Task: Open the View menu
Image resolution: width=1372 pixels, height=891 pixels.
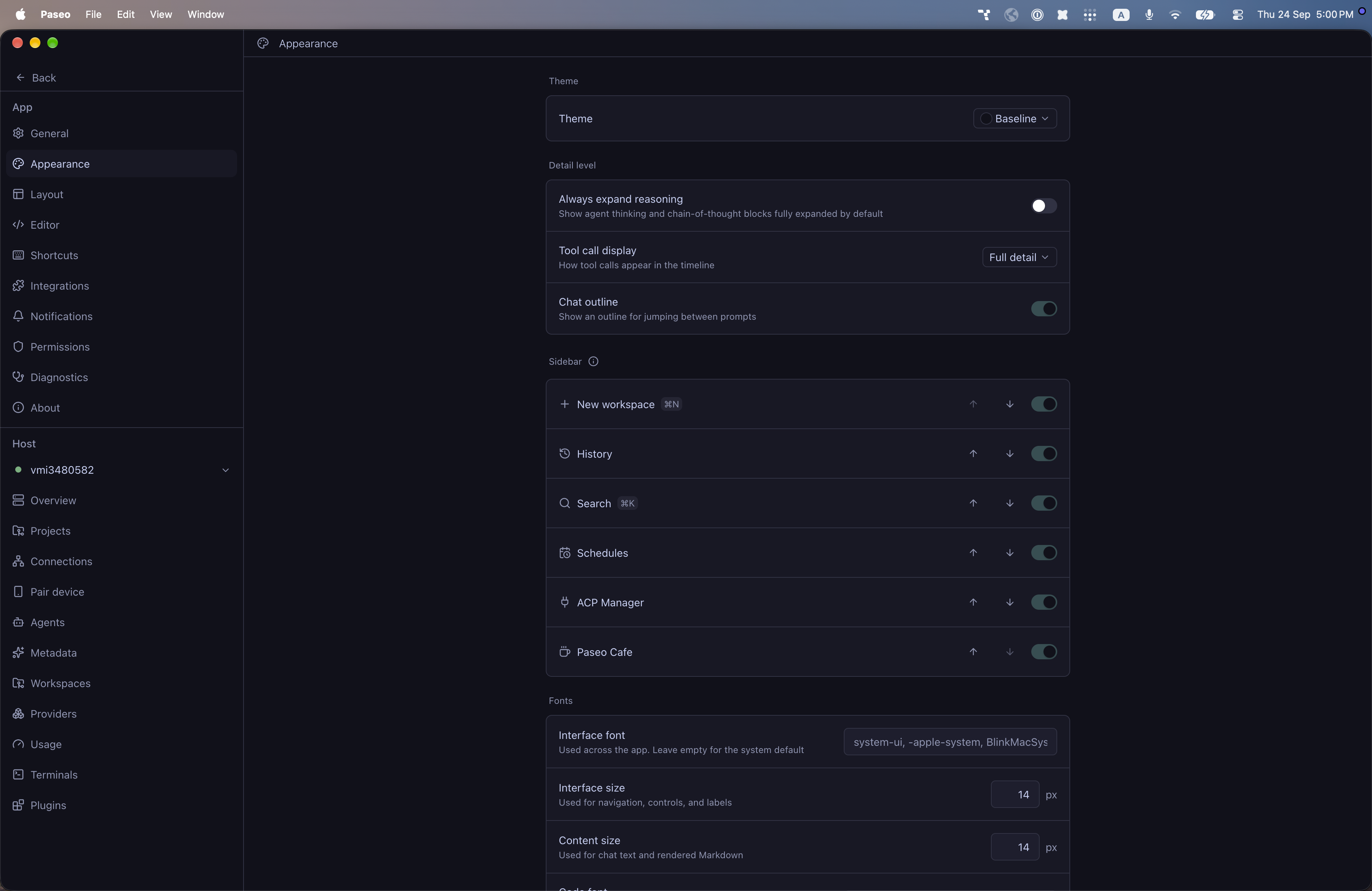Action: coord(161,14)
